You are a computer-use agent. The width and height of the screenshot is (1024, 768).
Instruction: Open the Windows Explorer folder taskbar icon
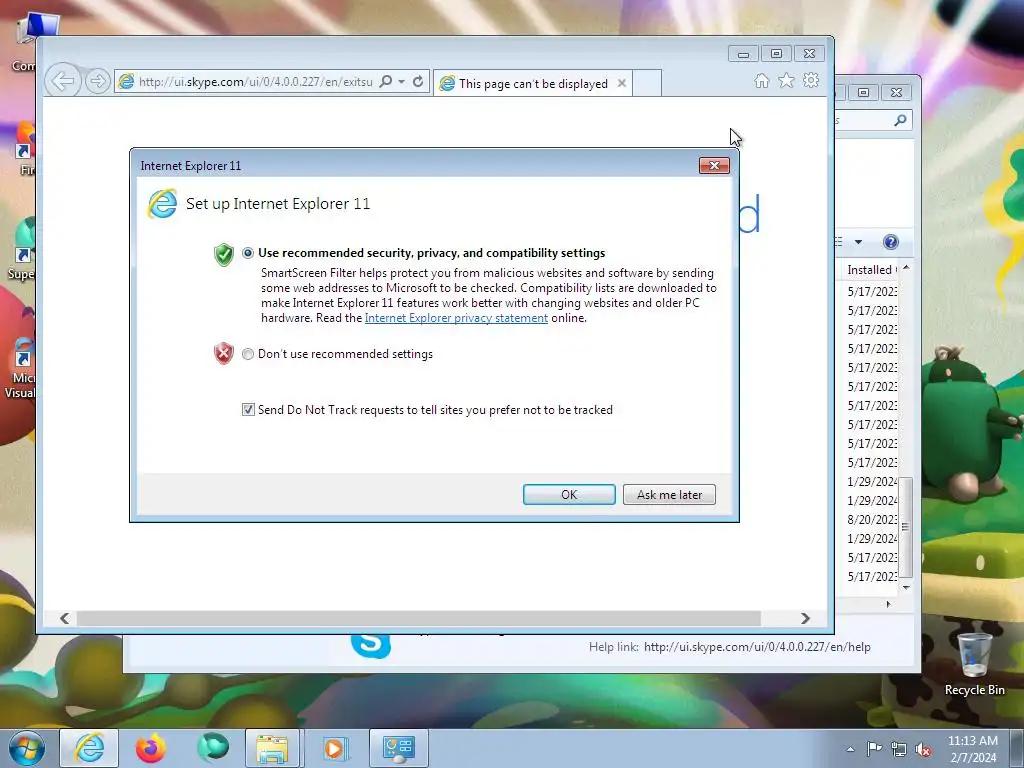click(x=272, y=748)
